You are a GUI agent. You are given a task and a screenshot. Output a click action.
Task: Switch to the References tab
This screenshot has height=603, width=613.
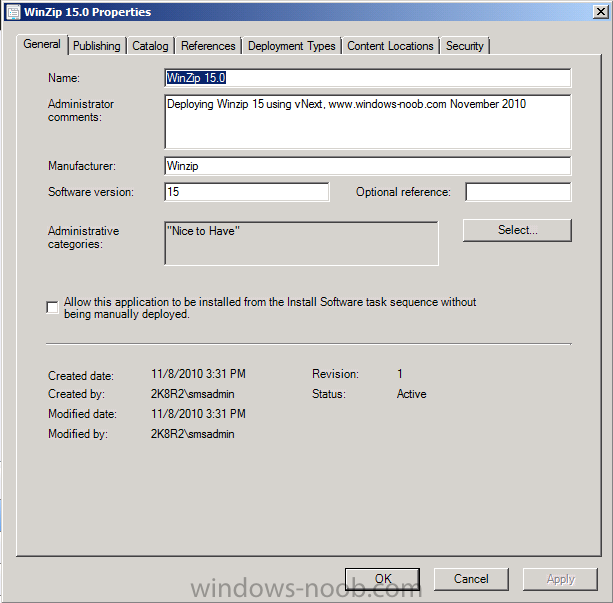coord(208,46)
